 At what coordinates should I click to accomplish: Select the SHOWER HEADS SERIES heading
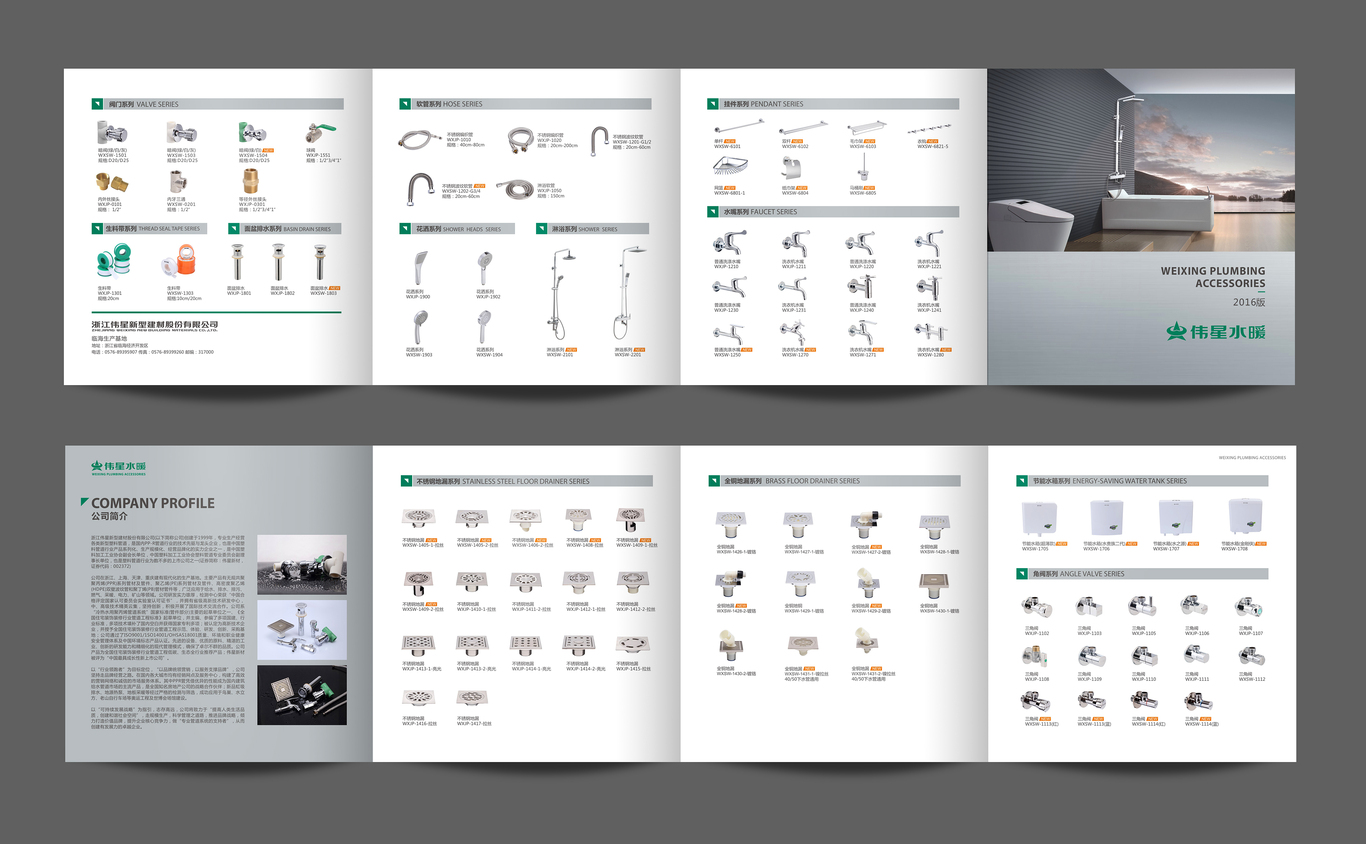point(472,229)
